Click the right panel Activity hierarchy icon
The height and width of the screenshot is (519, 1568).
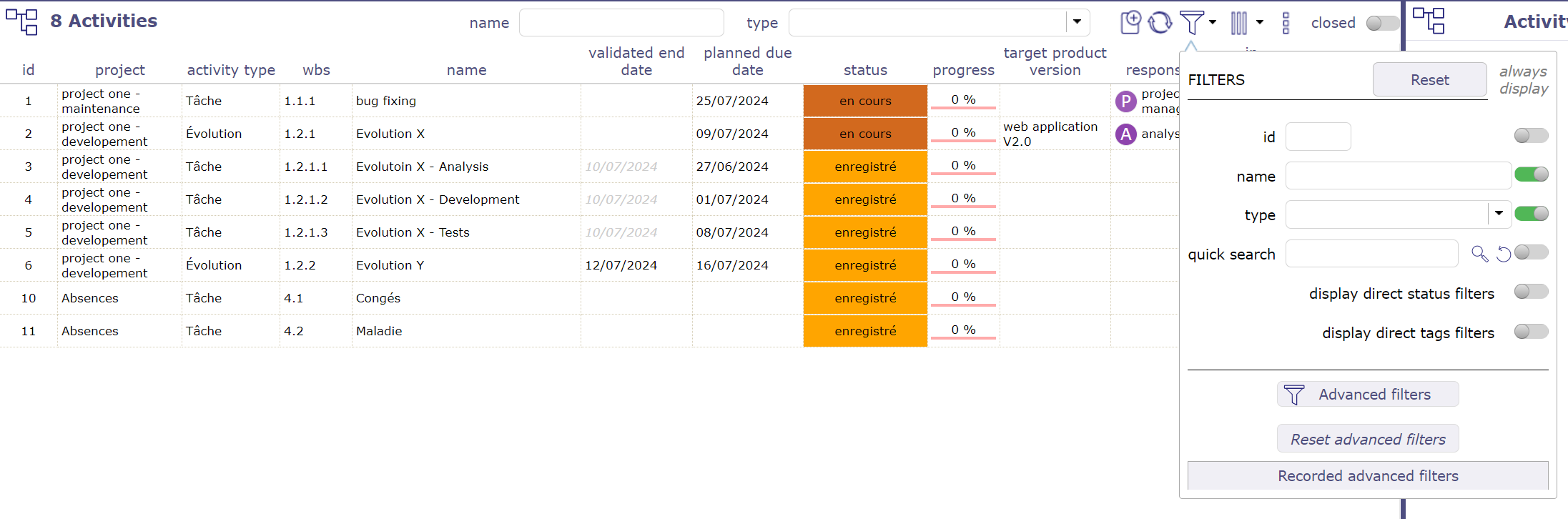1429,21
